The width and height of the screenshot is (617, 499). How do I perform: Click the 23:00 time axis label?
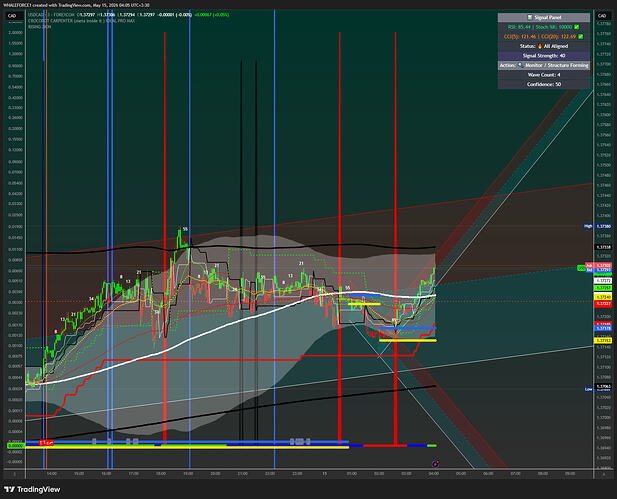[297, 473]
